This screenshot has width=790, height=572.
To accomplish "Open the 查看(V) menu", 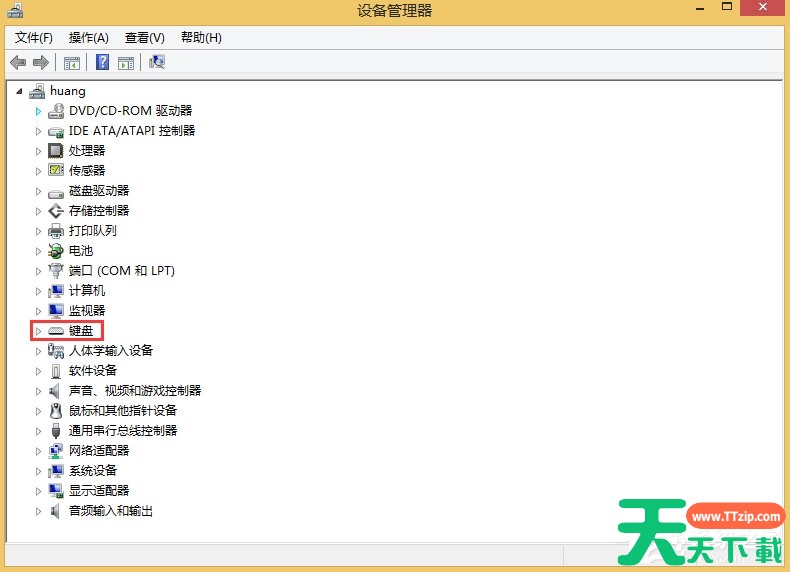I will pos(145,38).
